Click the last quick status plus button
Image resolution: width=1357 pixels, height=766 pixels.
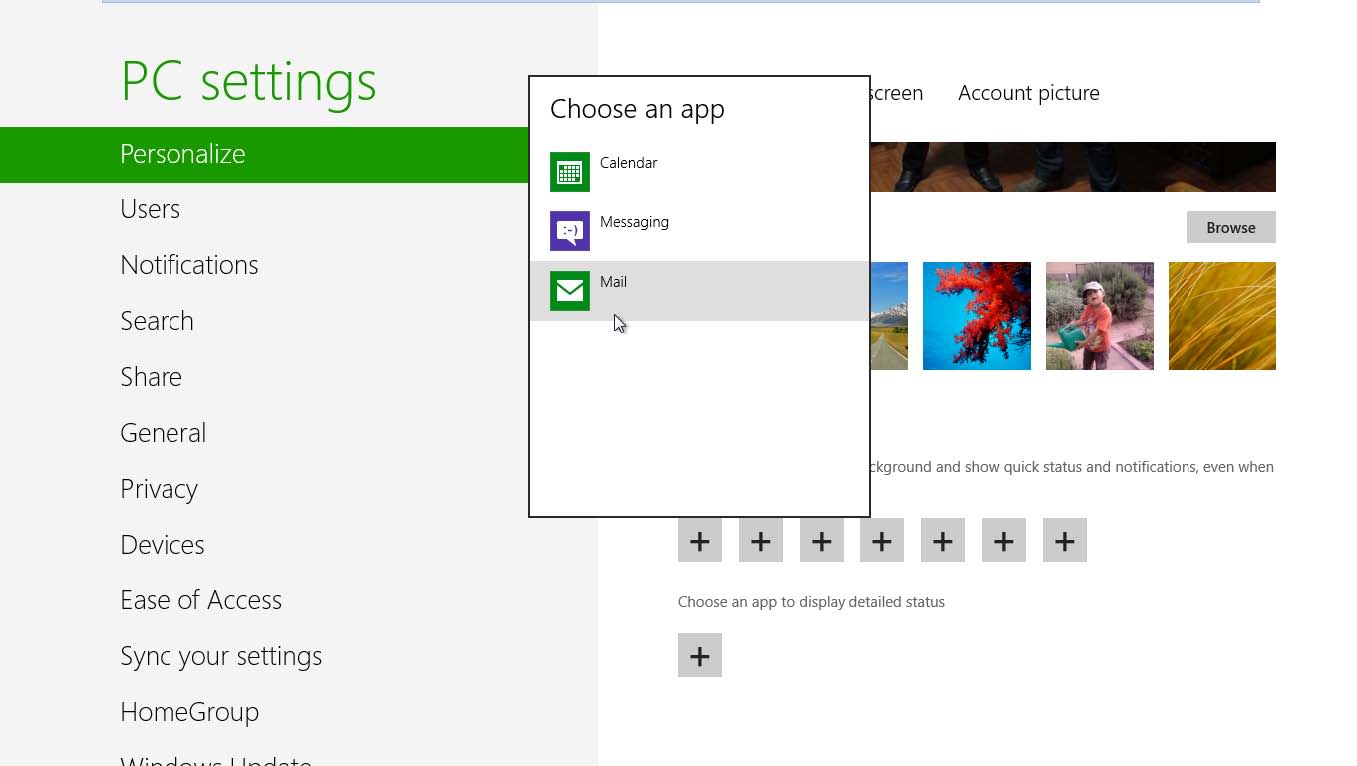[1064, 541]
